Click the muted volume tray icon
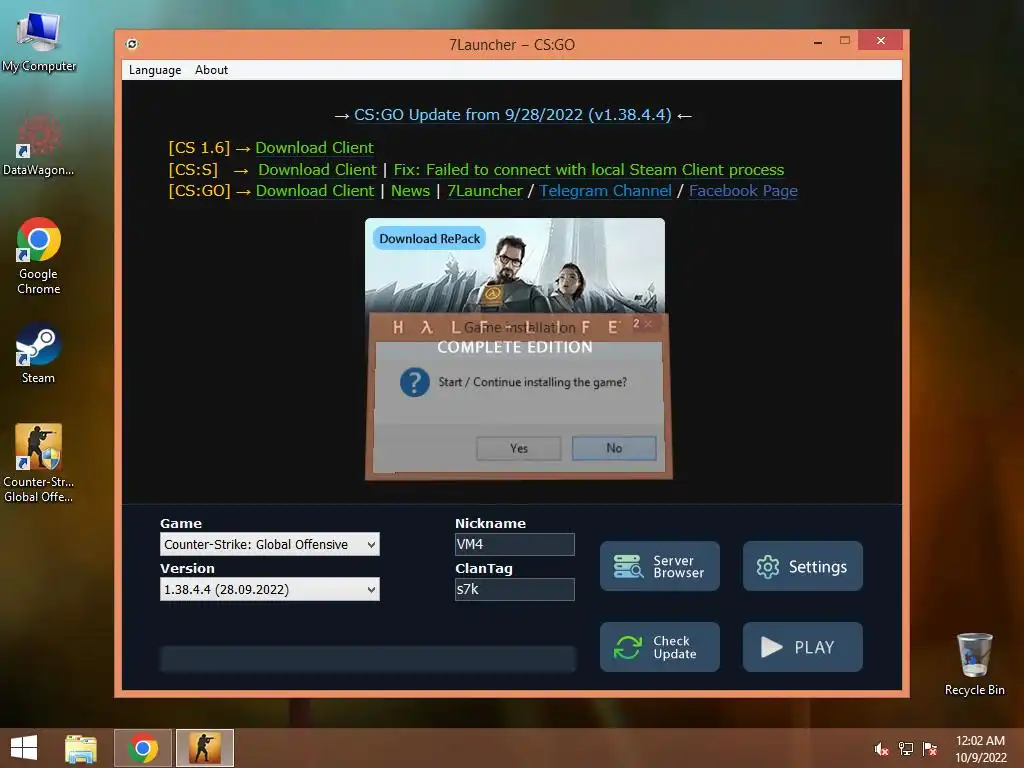1024x768 pixels. [x=881, y=749]
